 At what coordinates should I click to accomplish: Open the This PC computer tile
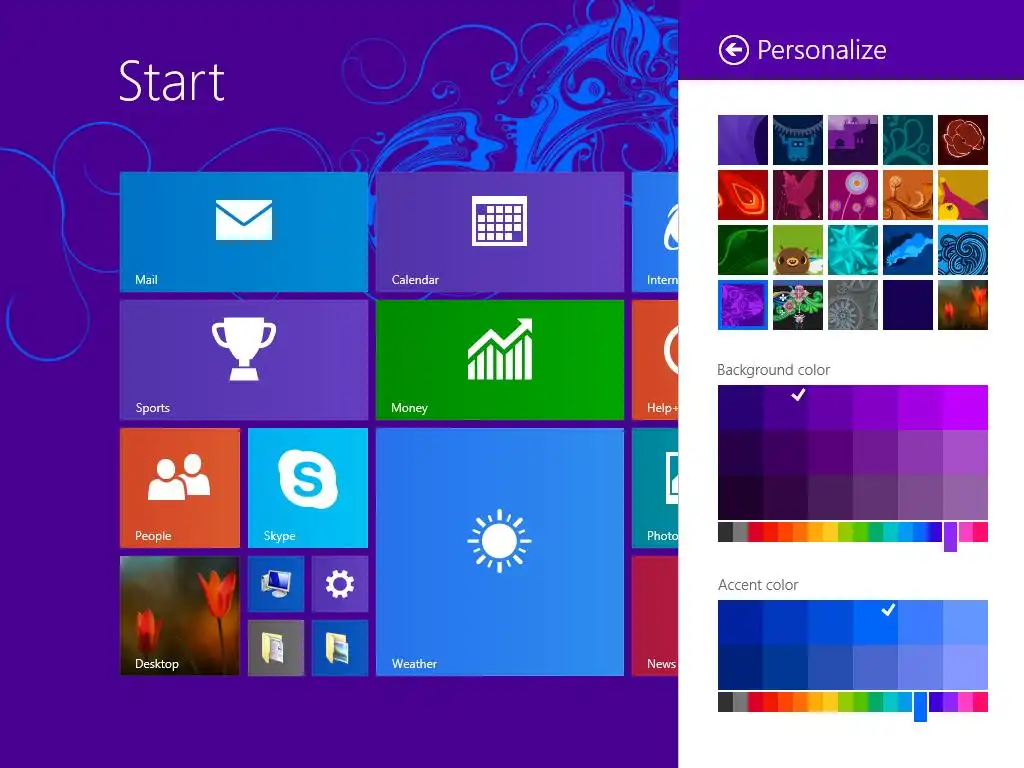coord(276,584)
